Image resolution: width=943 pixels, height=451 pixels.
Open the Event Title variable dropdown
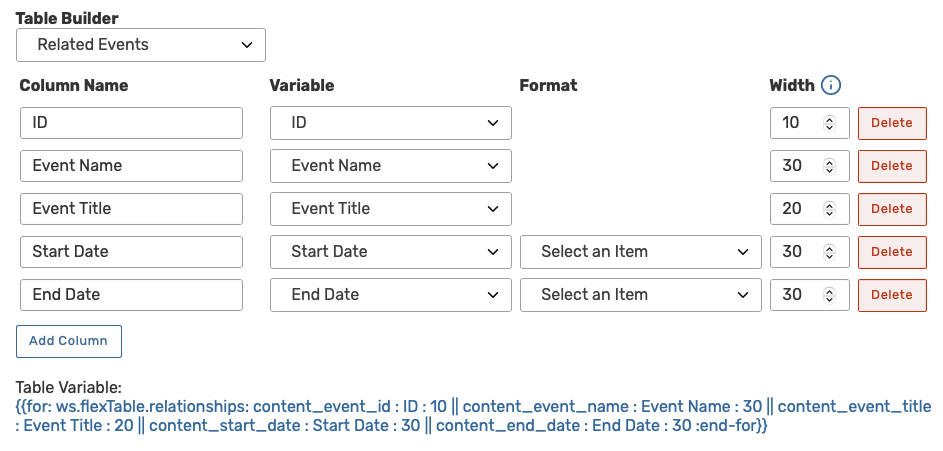(391, 209)
